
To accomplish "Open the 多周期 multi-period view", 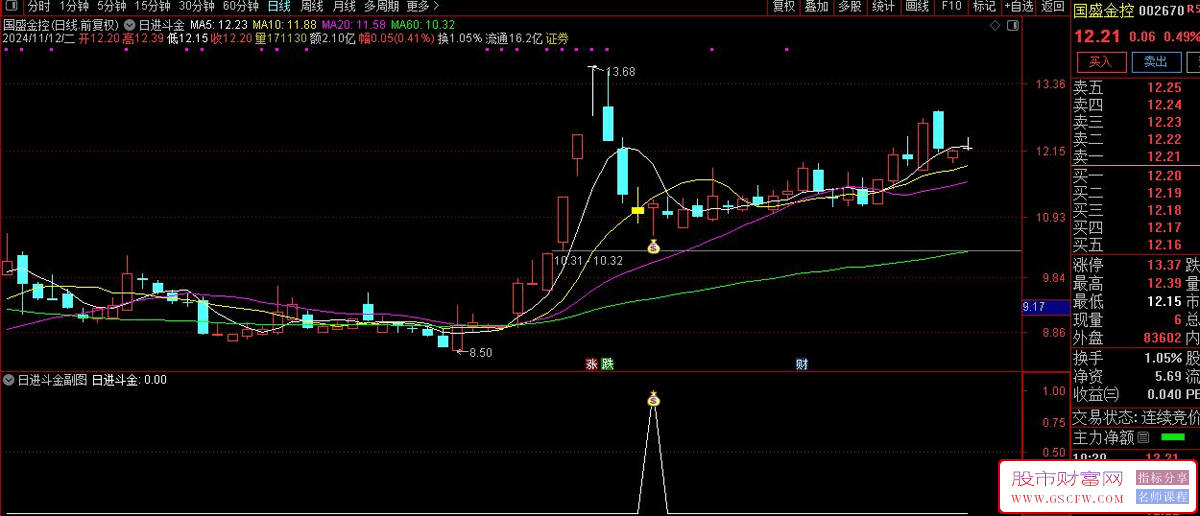I will pyautogui.click(x=382, y=6).
